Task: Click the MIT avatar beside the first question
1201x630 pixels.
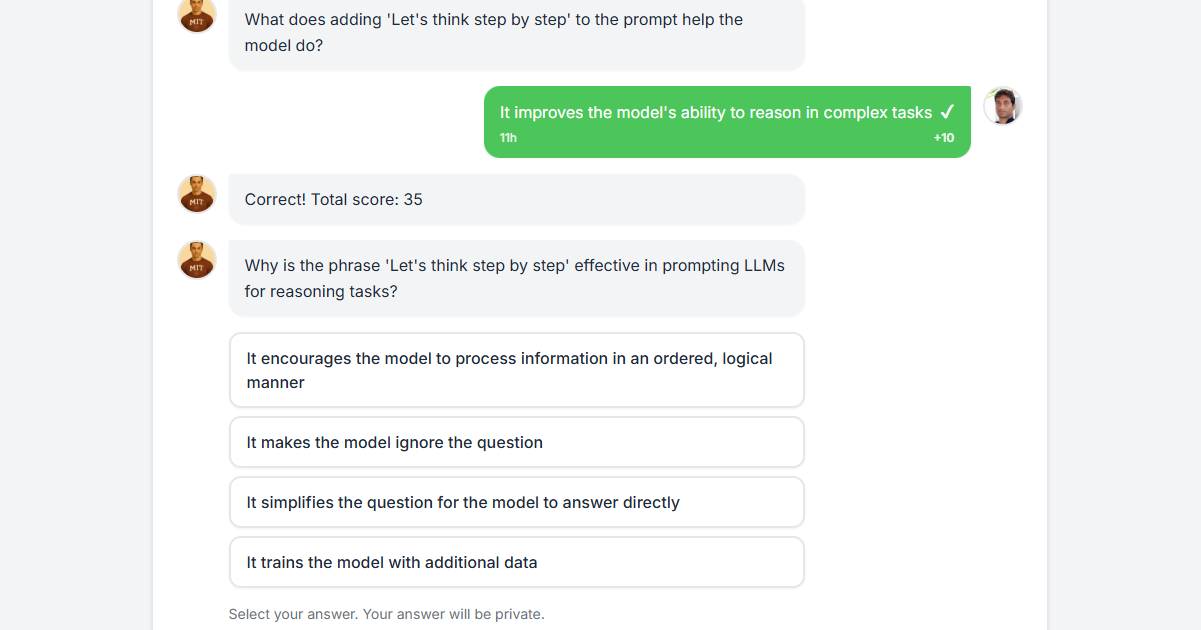Action: tap(197, 14)
